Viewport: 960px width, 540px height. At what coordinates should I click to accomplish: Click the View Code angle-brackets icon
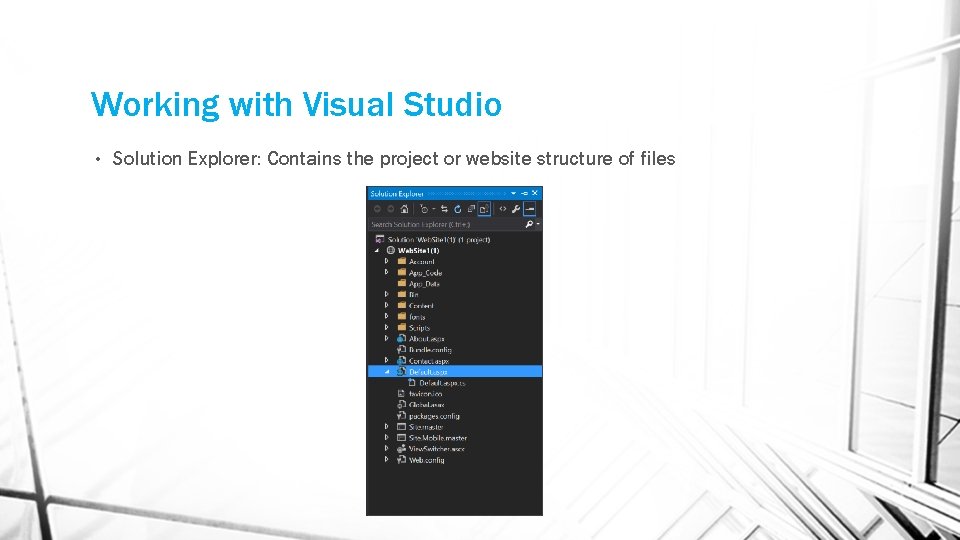click(x=503, y=209)
